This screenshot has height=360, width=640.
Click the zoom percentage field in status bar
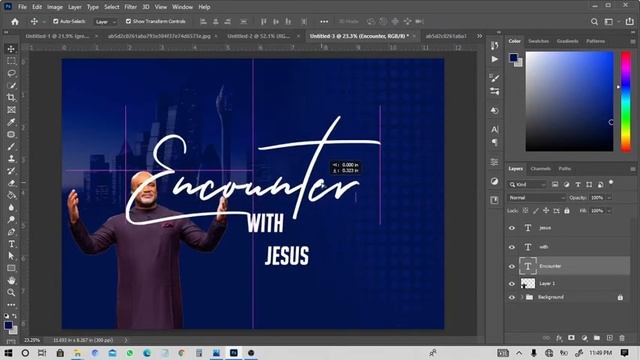pyautogui.click(x=32, y=340)
